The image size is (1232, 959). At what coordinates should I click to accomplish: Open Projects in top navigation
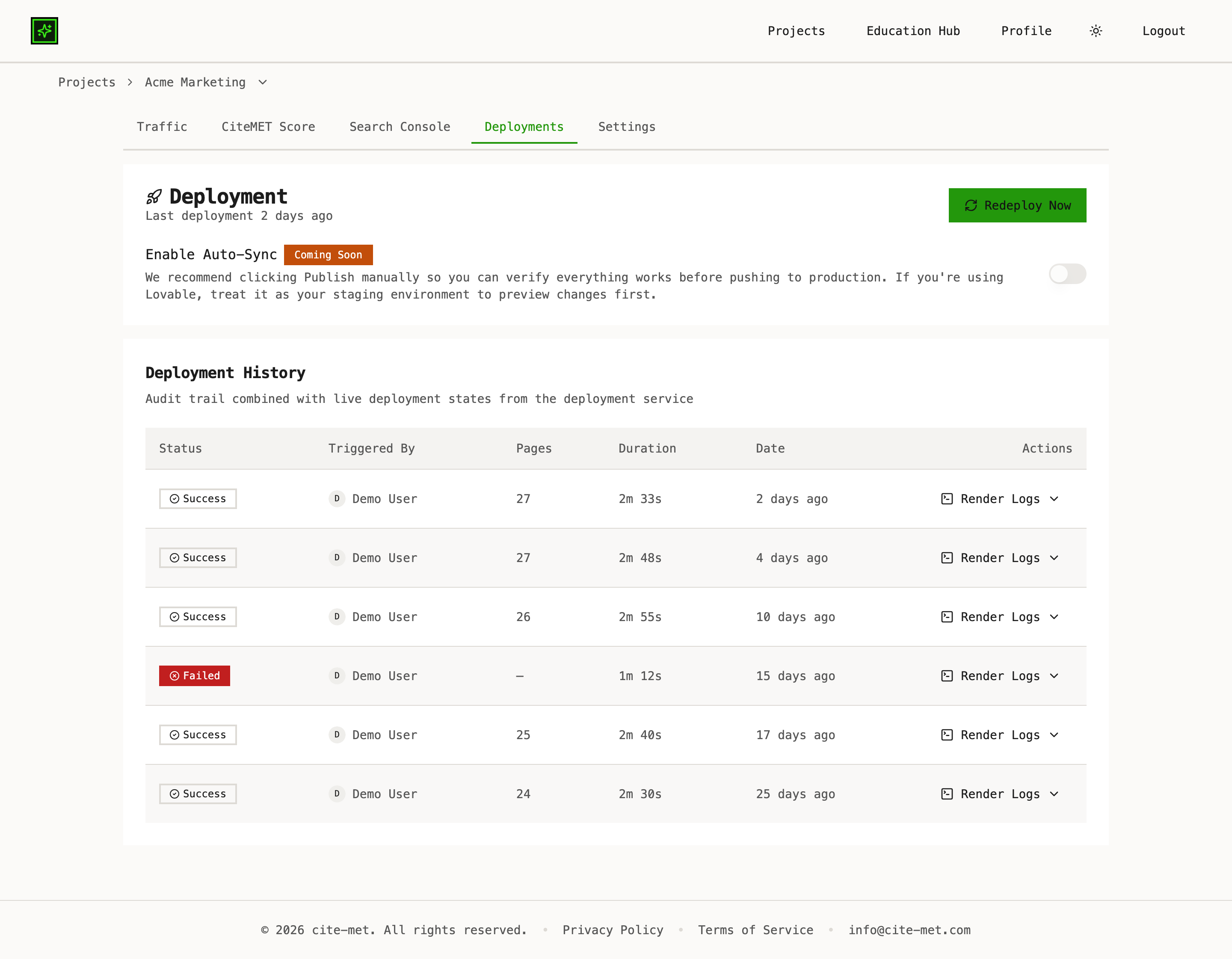[796, 31]
